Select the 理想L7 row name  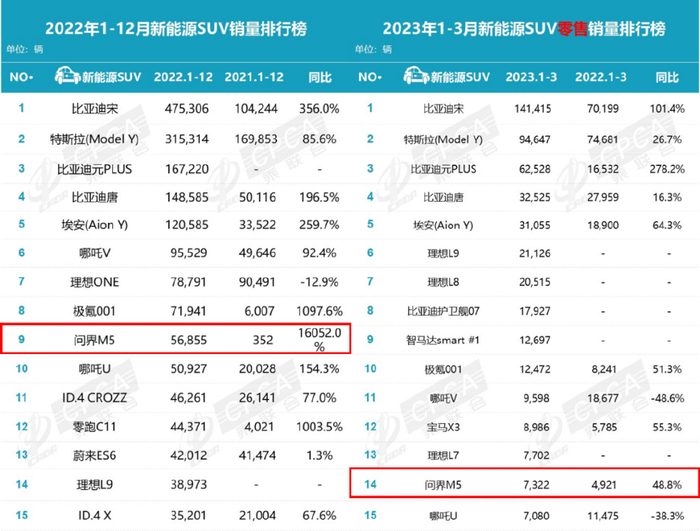click(443, 456)
